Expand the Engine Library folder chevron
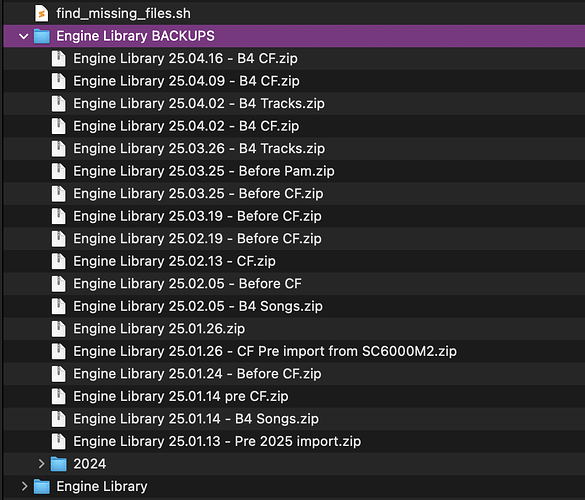 pyautogui.click(x=24, y=486)
